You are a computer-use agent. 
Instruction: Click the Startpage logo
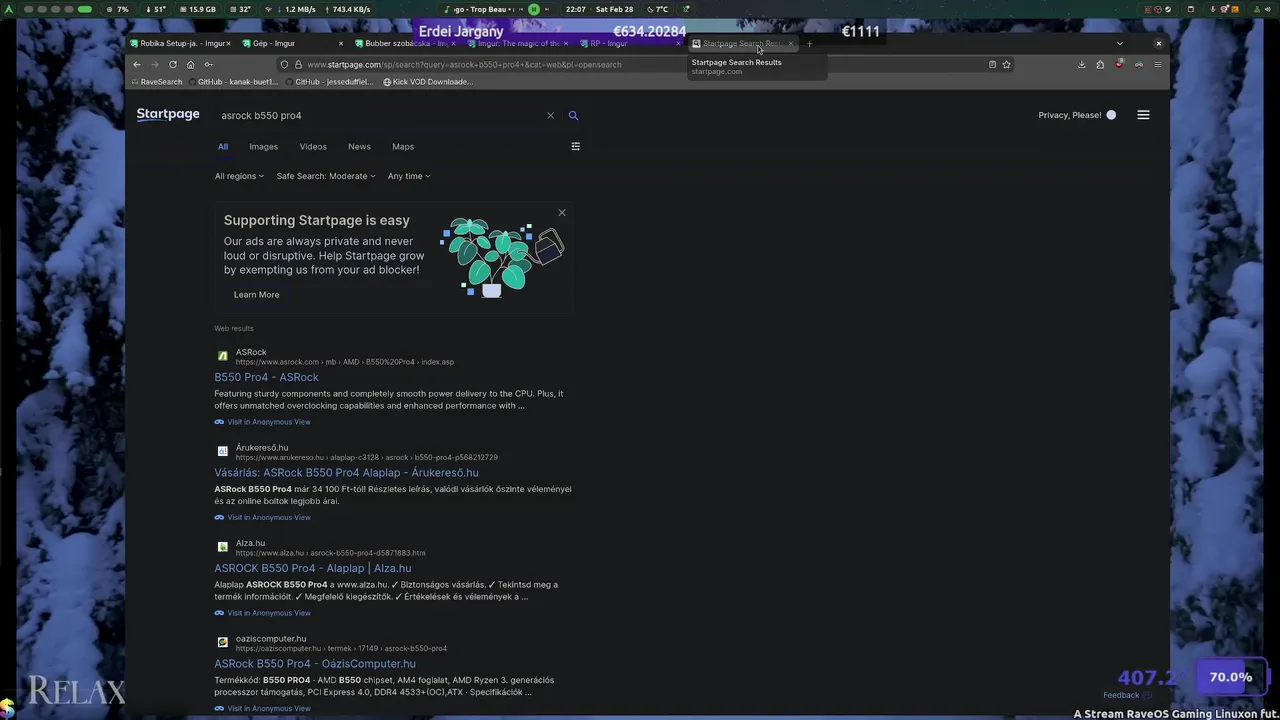168,114
